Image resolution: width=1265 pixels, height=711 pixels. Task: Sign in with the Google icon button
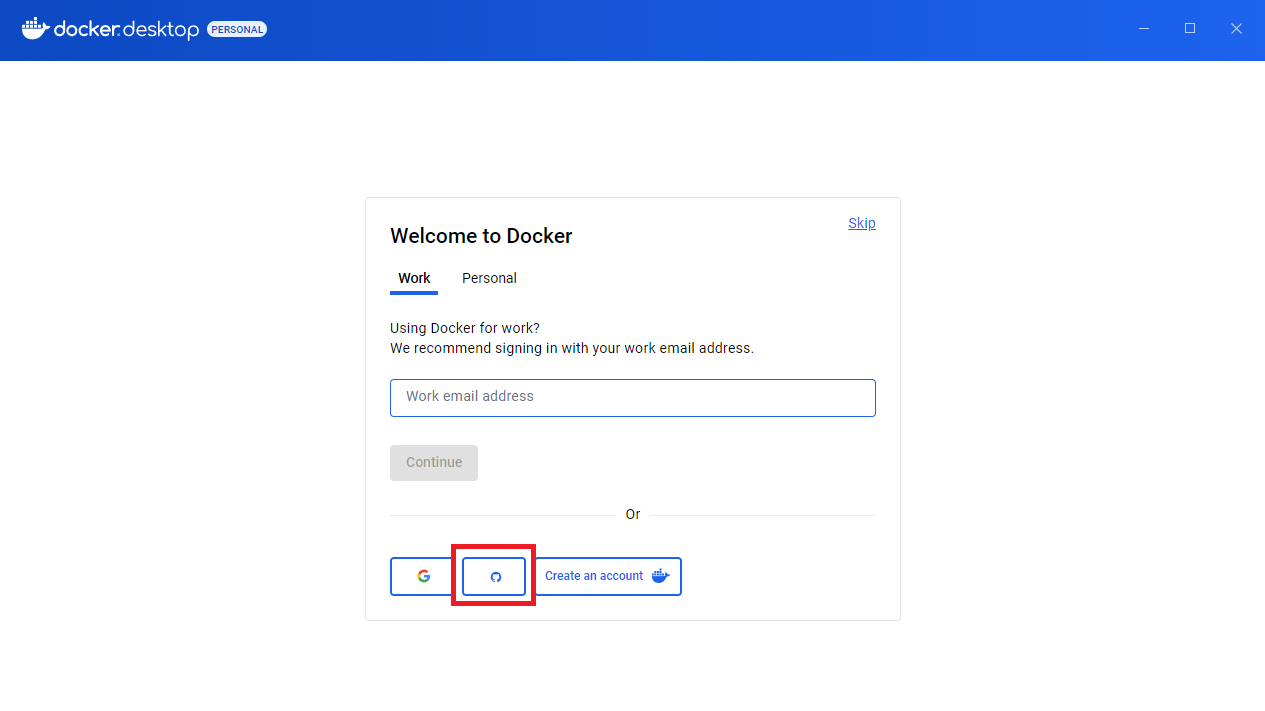423,576
